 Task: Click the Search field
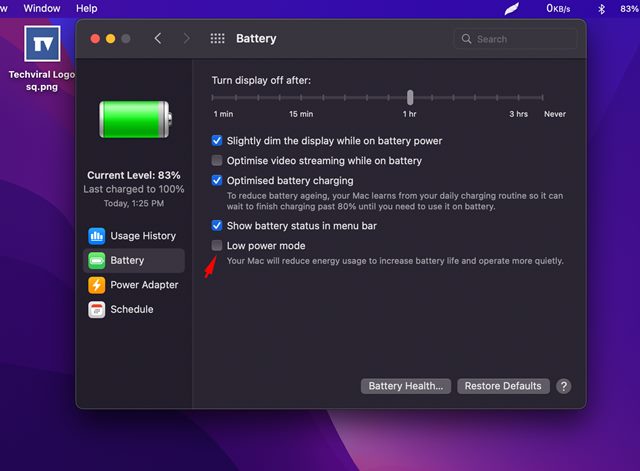[x=516, y=39]
